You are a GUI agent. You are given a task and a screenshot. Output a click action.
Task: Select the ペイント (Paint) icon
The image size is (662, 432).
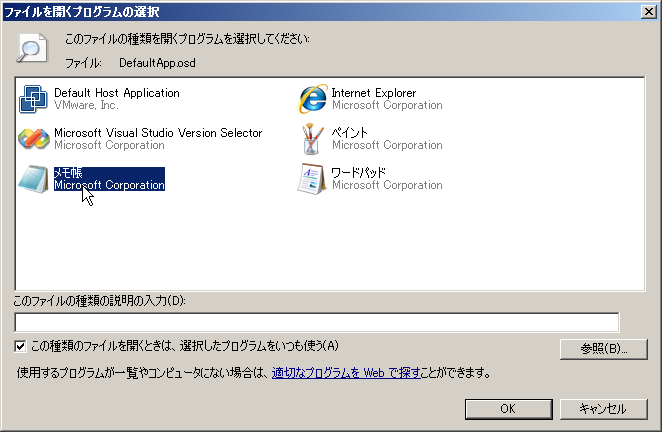point(312,139)
